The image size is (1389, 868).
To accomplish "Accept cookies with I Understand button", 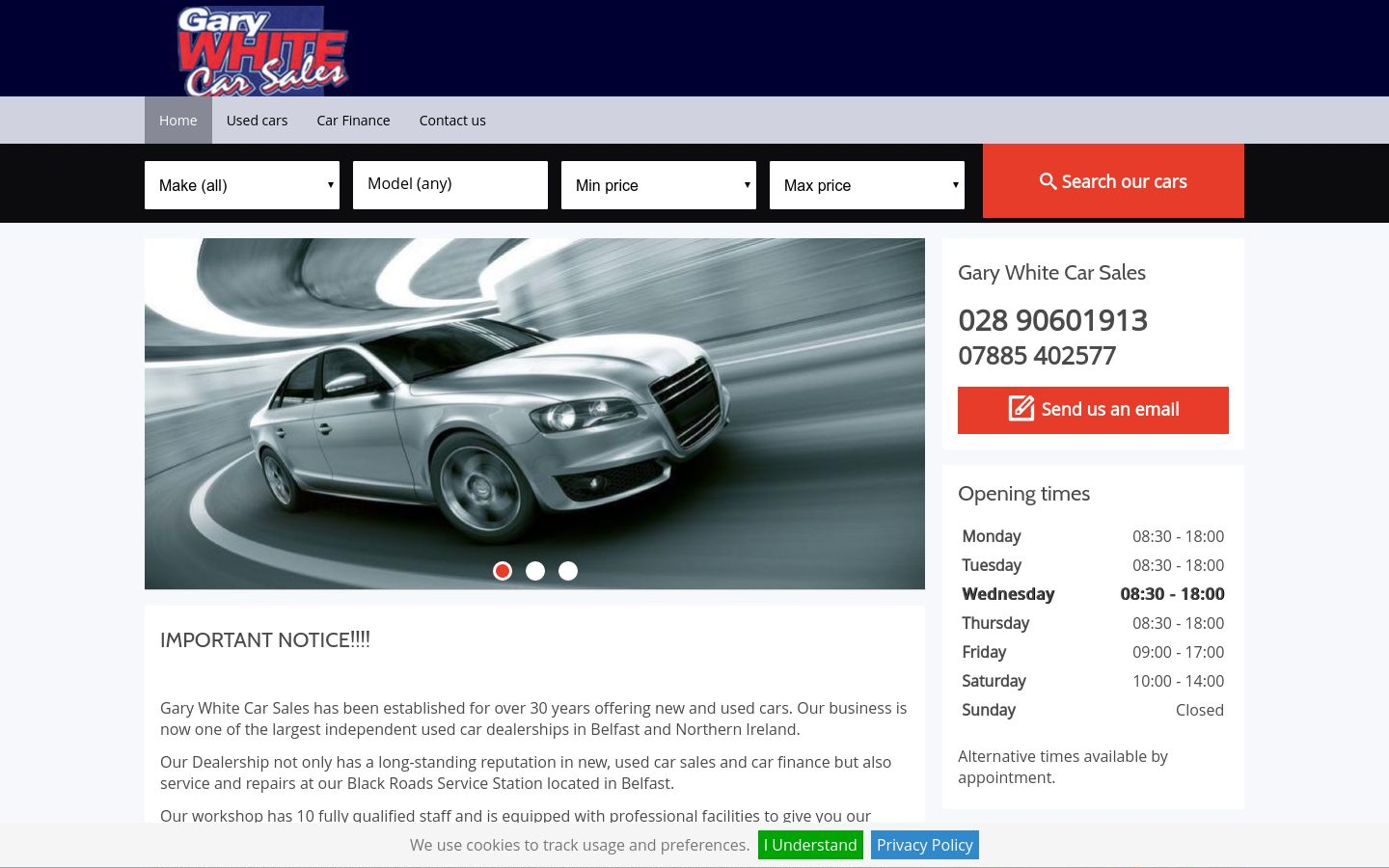I will pyautogui.click(x=810, y=845).
